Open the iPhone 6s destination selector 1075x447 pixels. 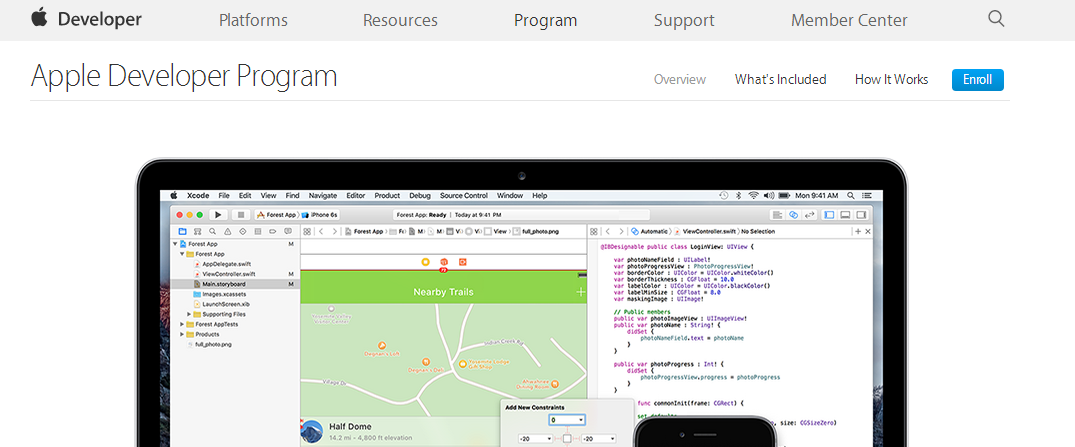319,215
